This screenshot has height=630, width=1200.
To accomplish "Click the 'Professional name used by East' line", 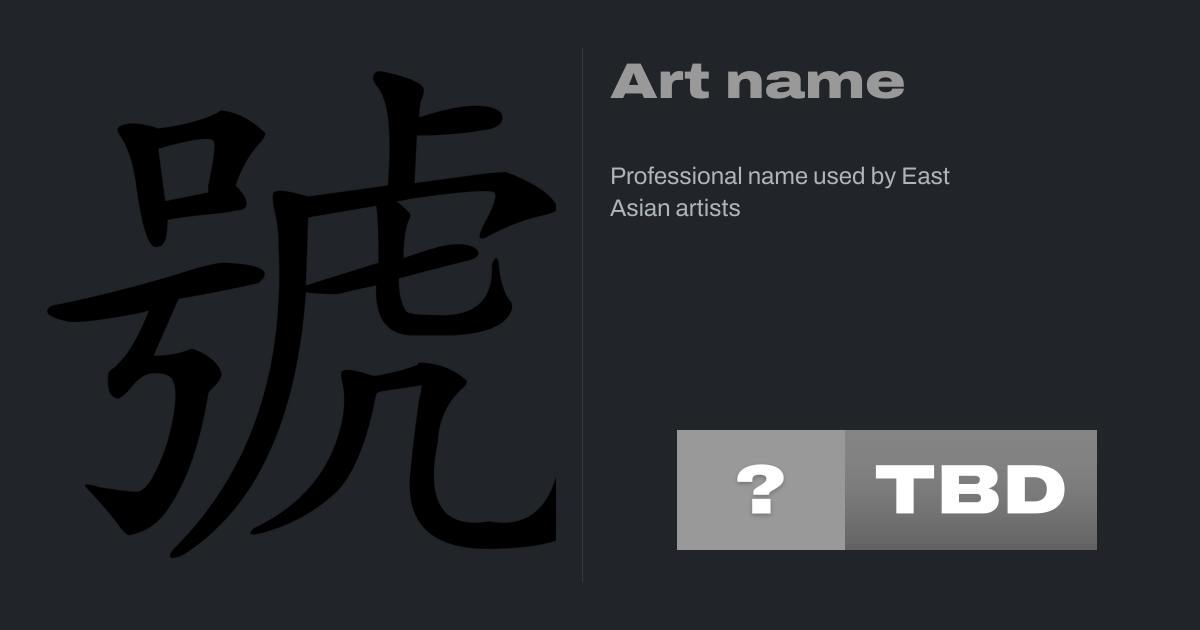I will pyautogui.click(x=780, y=176).
